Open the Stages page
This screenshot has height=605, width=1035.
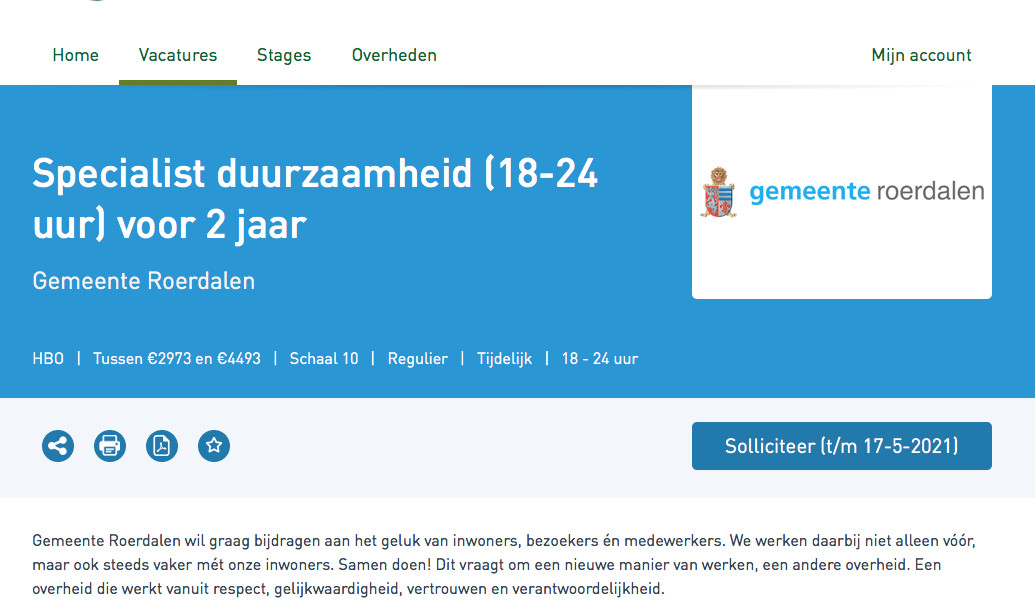[284, 55]
